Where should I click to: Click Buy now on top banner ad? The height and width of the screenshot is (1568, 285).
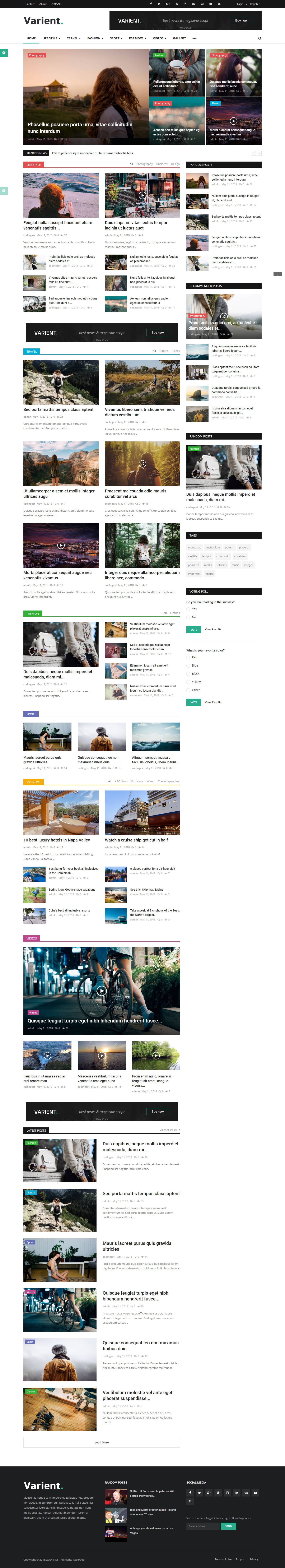coord(241,20)
